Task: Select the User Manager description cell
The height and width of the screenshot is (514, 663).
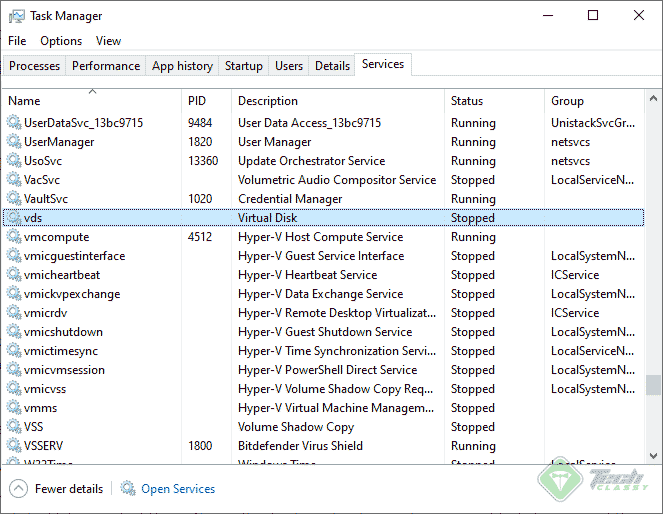Action: [274, 142]
